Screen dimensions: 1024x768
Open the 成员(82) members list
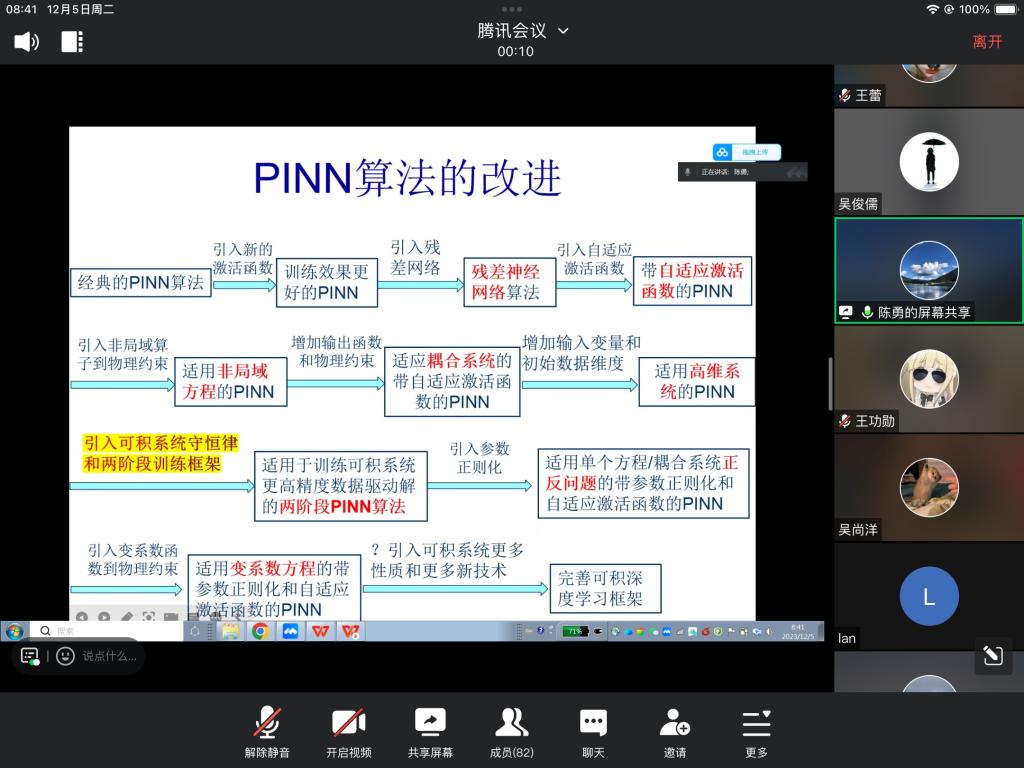[x=512, y=731]
